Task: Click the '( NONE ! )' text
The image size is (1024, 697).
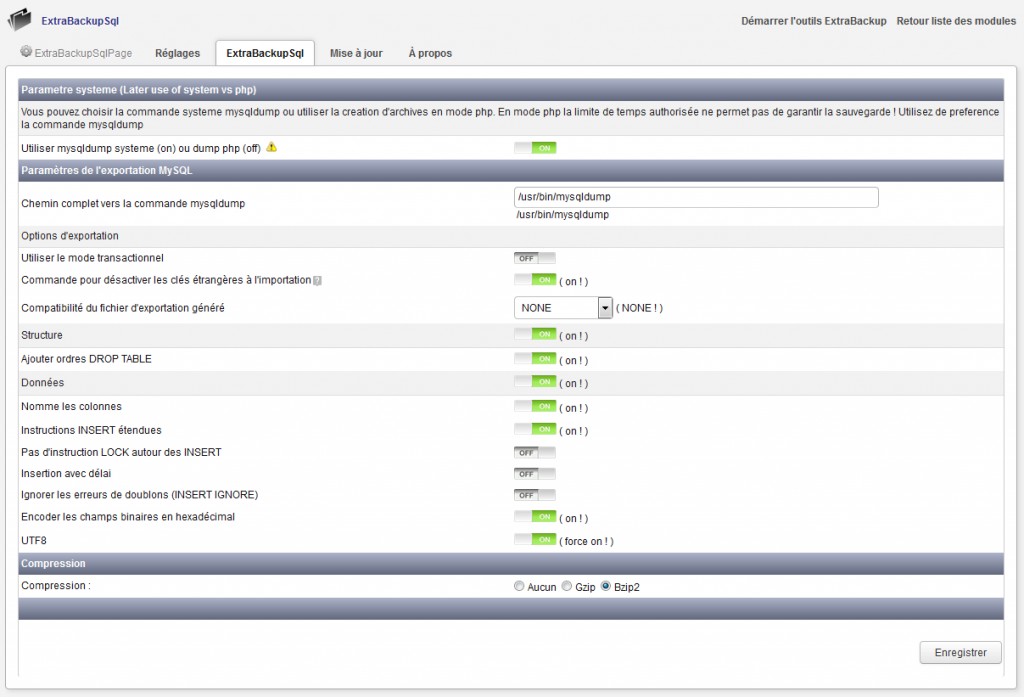Action: (x=639, y=308)
